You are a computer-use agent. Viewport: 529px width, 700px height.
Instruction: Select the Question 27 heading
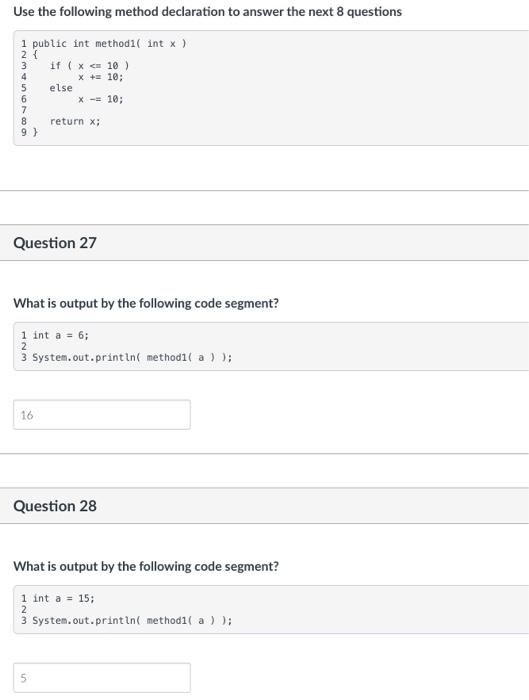coord(55,243)
